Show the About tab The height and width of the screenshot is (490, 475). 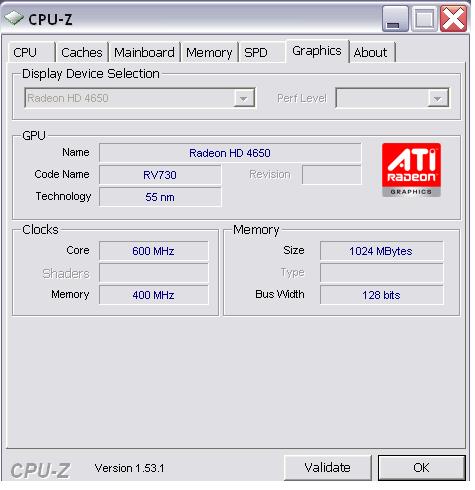[372, 52]
